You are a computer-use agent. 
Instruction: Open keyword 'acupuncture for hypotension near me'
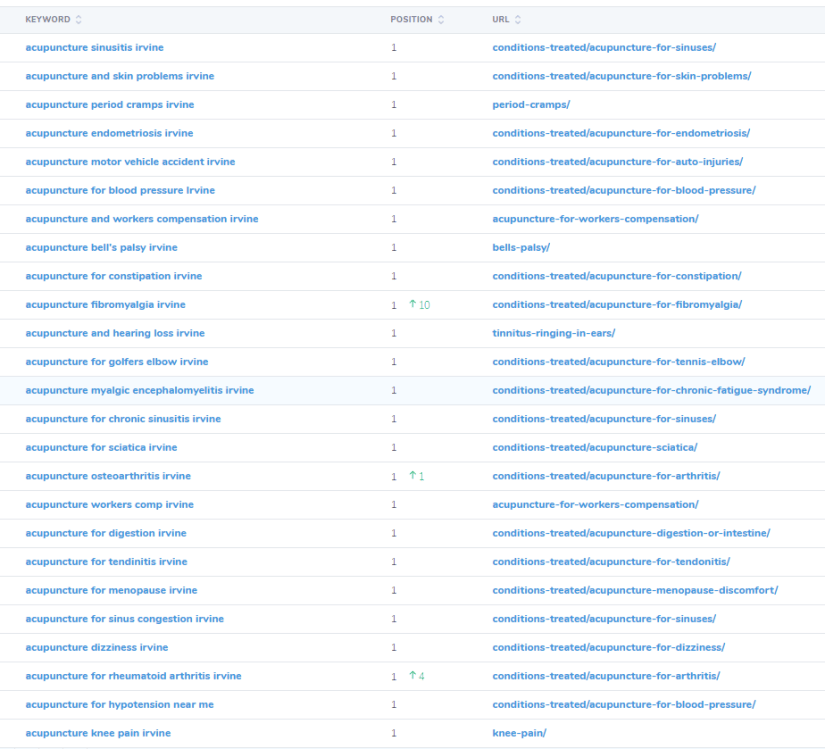(x=119, y=705)
